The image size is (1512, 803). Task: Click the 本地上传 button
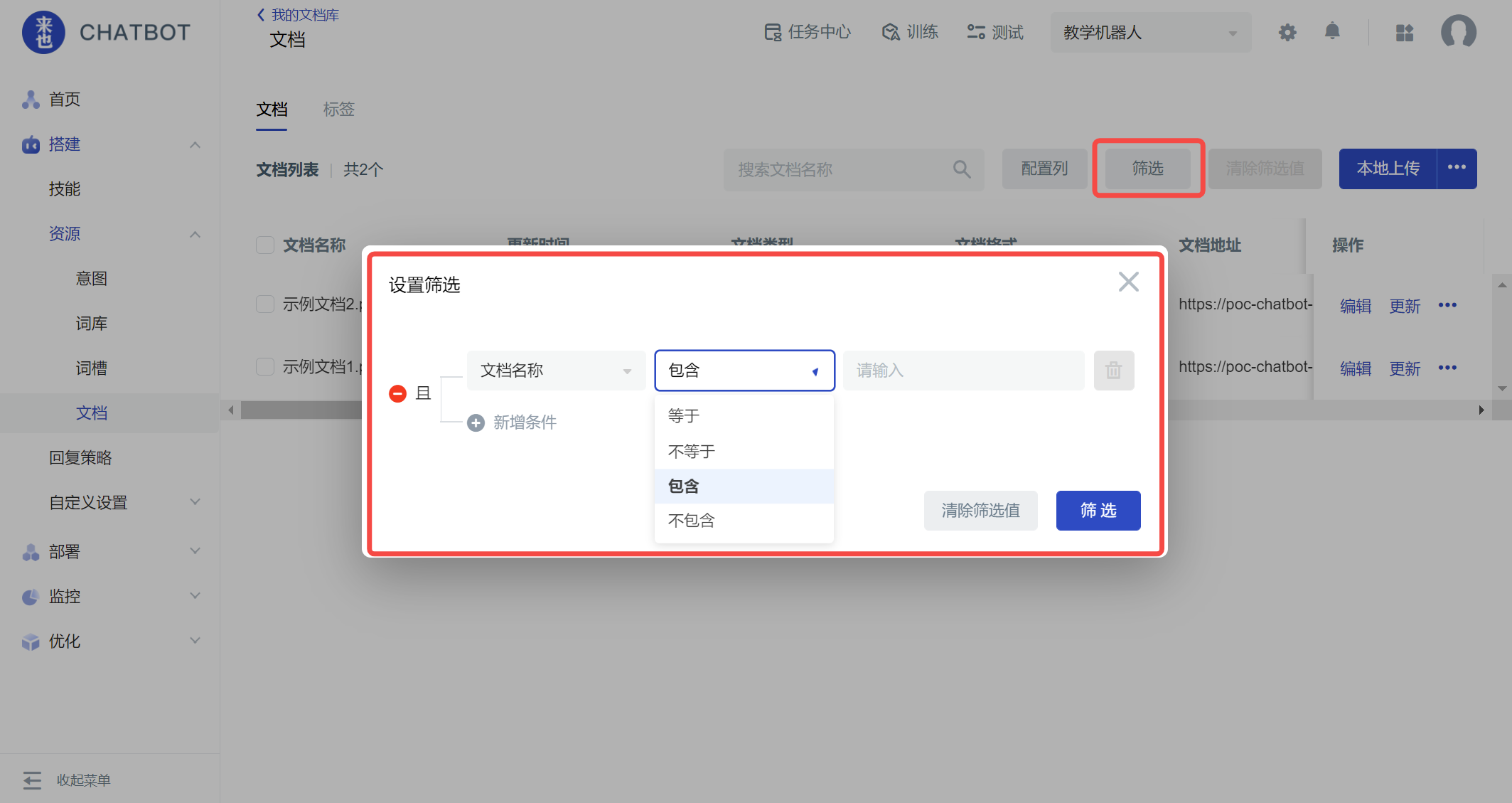coord(1388,169)
